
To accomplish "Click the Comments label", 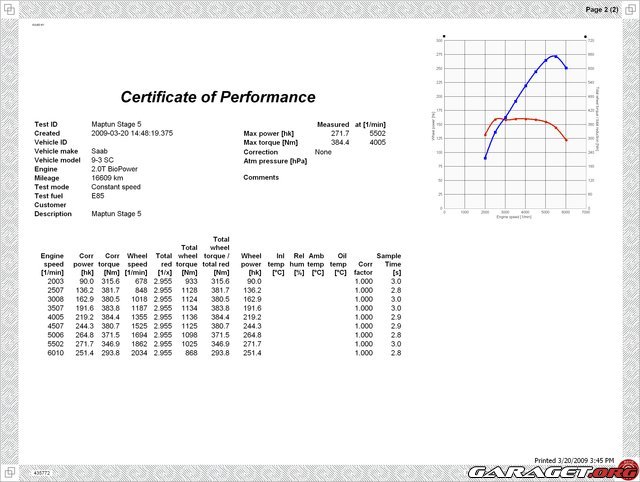I will [261, 177].
